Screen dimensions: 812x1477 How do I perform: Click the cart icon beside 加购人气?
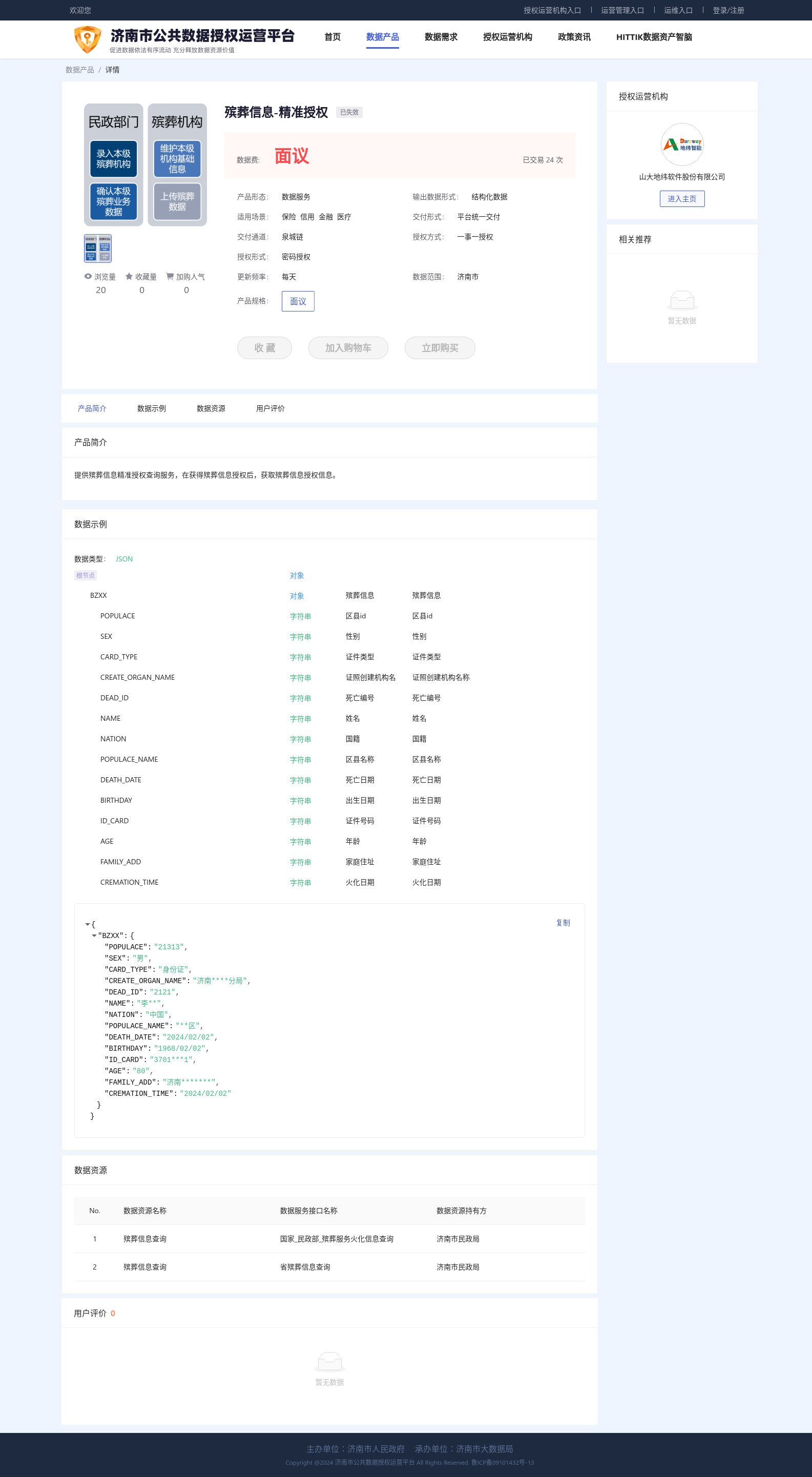[x=170, y=276]
